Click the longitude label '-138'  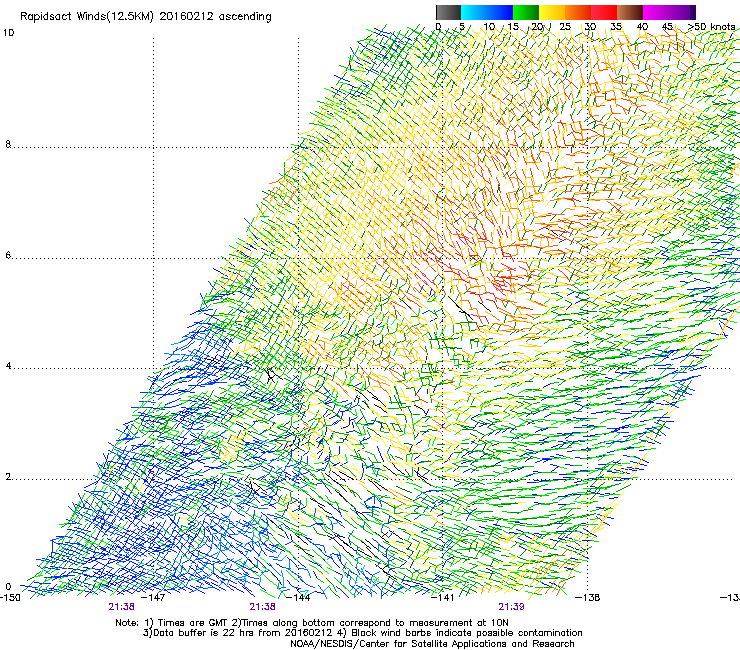coord(588,598)
